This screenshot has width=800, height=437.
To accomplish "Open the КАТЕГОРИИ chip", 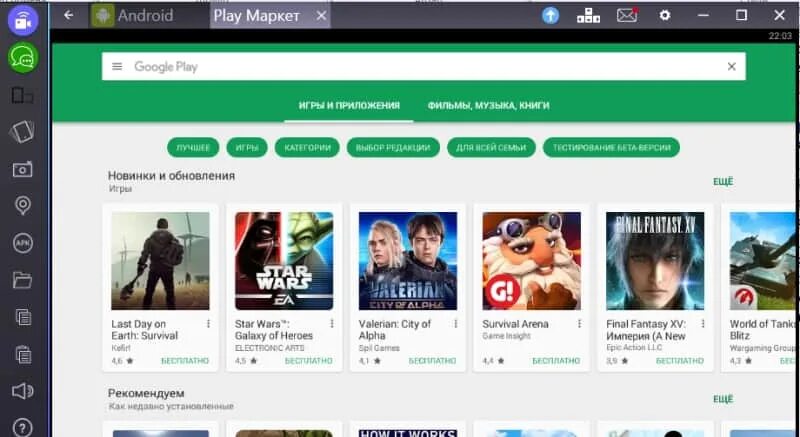I will (x=307, y=148).
